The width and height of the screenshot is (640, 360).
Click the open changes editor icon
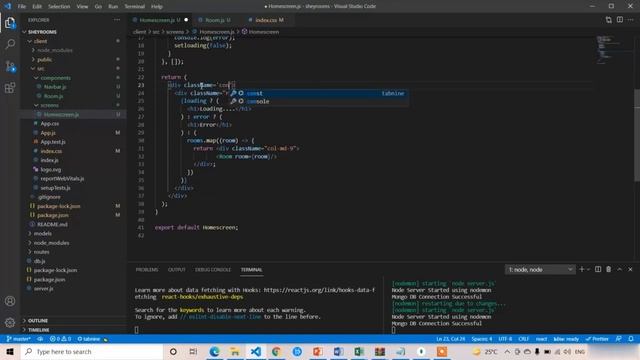coord(609,20)
